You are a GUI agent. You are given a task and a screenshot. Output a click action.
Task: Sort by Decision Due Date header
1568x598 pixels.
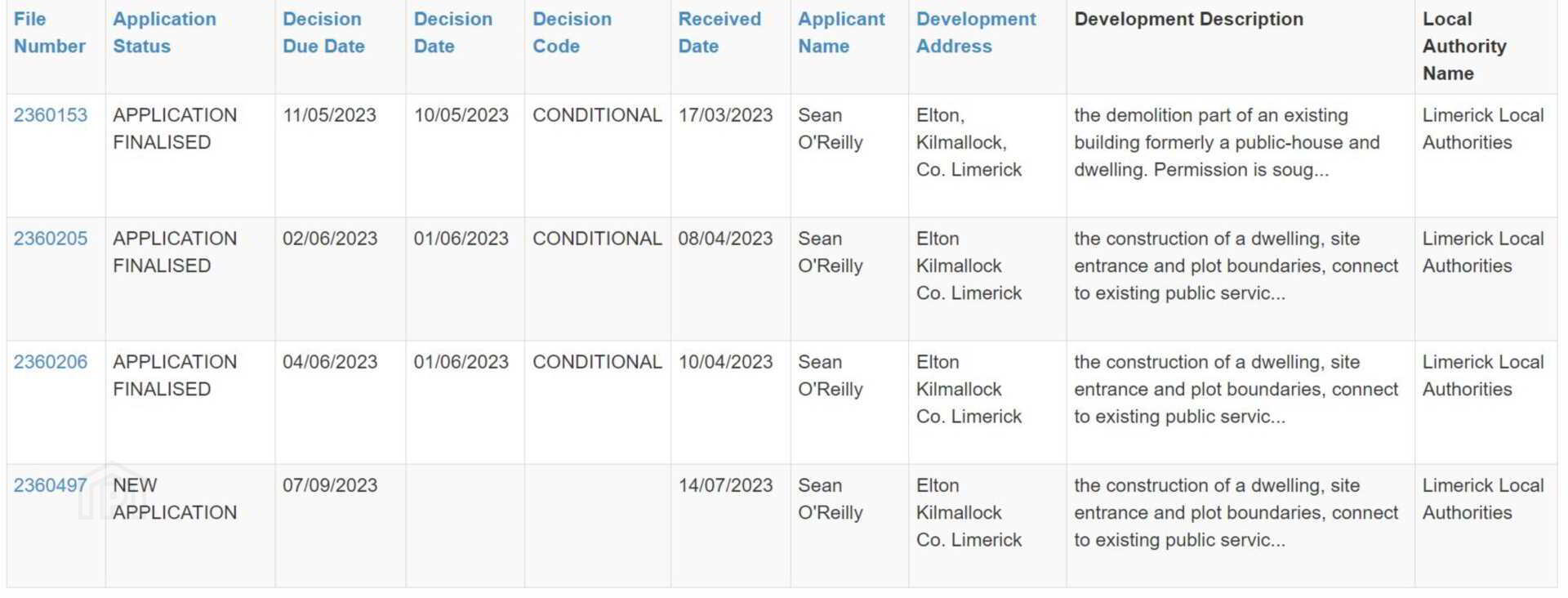tap(323, 33)
